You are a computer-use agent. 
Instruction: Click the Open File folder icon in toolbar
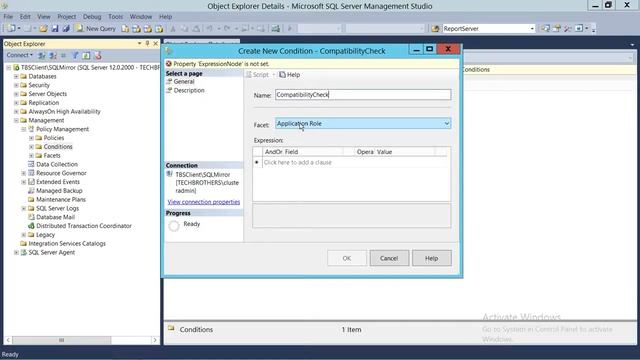[43, 29]
